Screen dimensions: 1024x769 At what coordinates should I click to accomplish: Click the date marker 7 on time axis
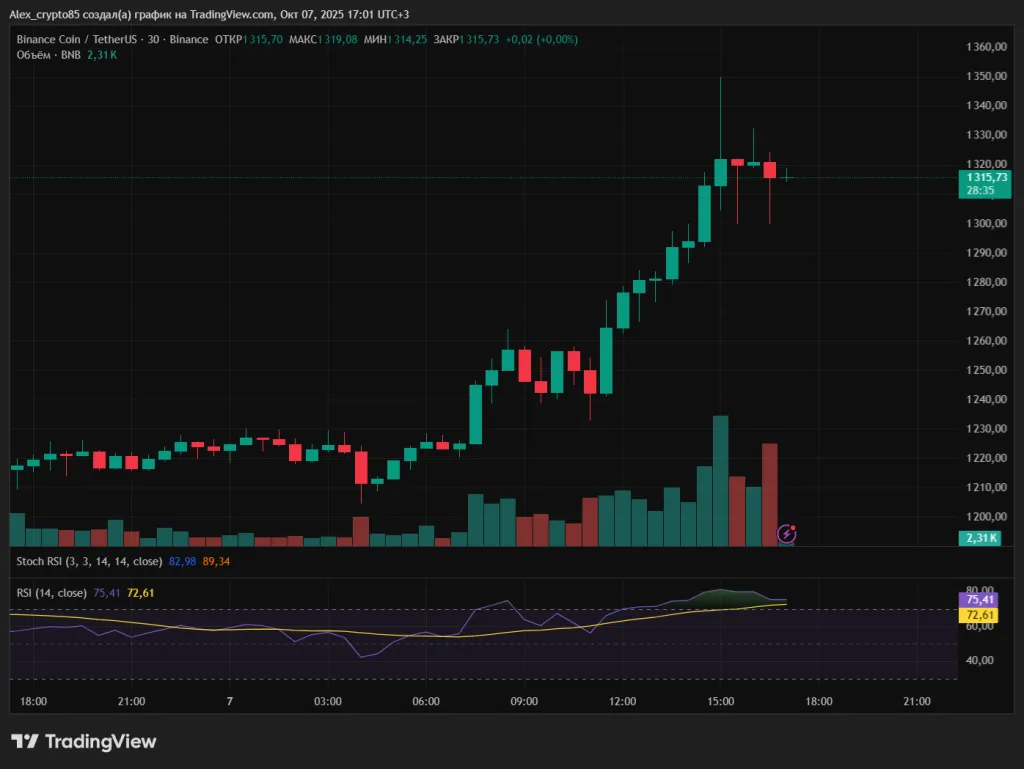230,701
